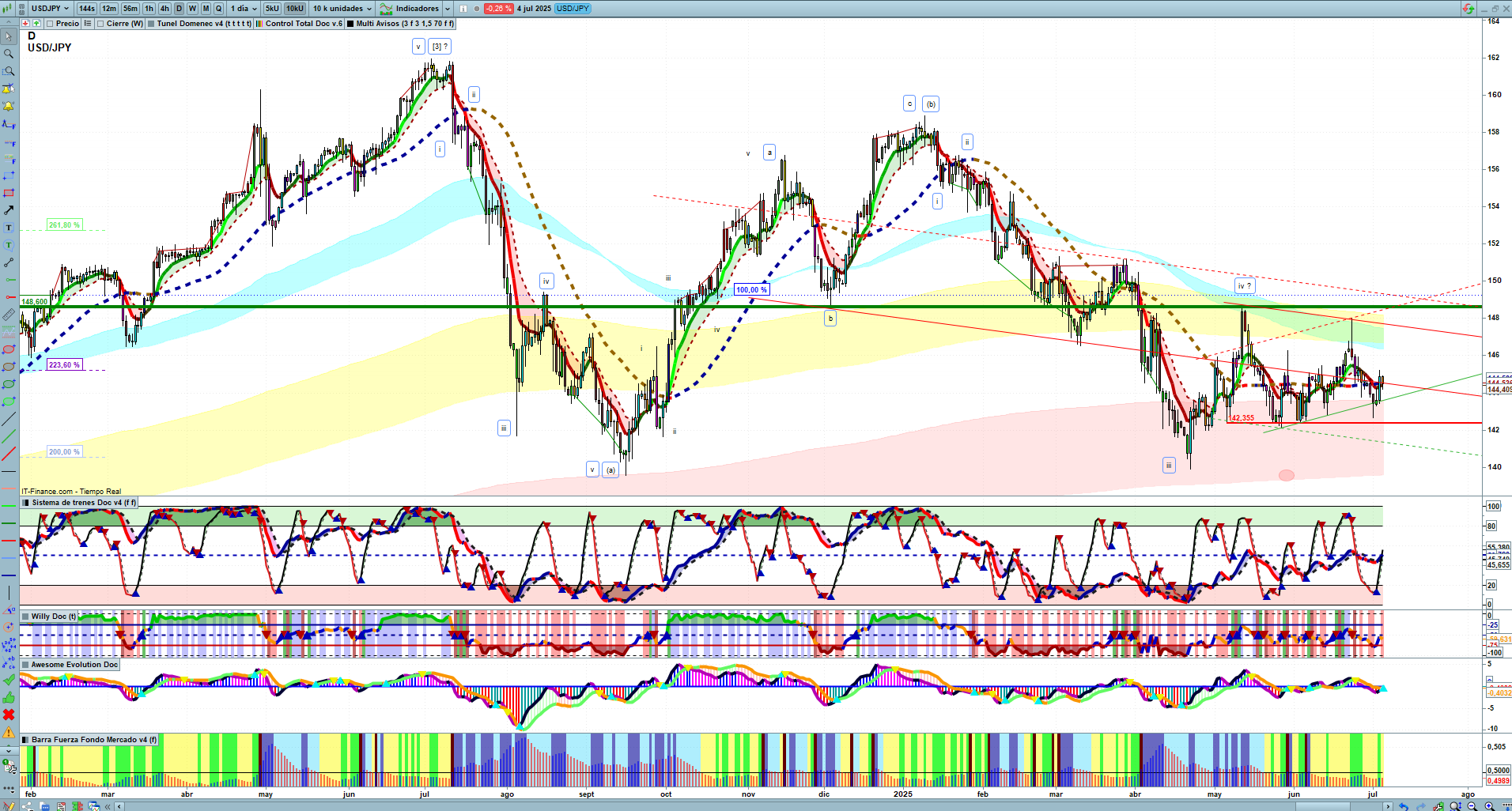Viewport: 1512px width, 811px height.
Task: Open the 10 k unidades dropdown
Action: 342,9
